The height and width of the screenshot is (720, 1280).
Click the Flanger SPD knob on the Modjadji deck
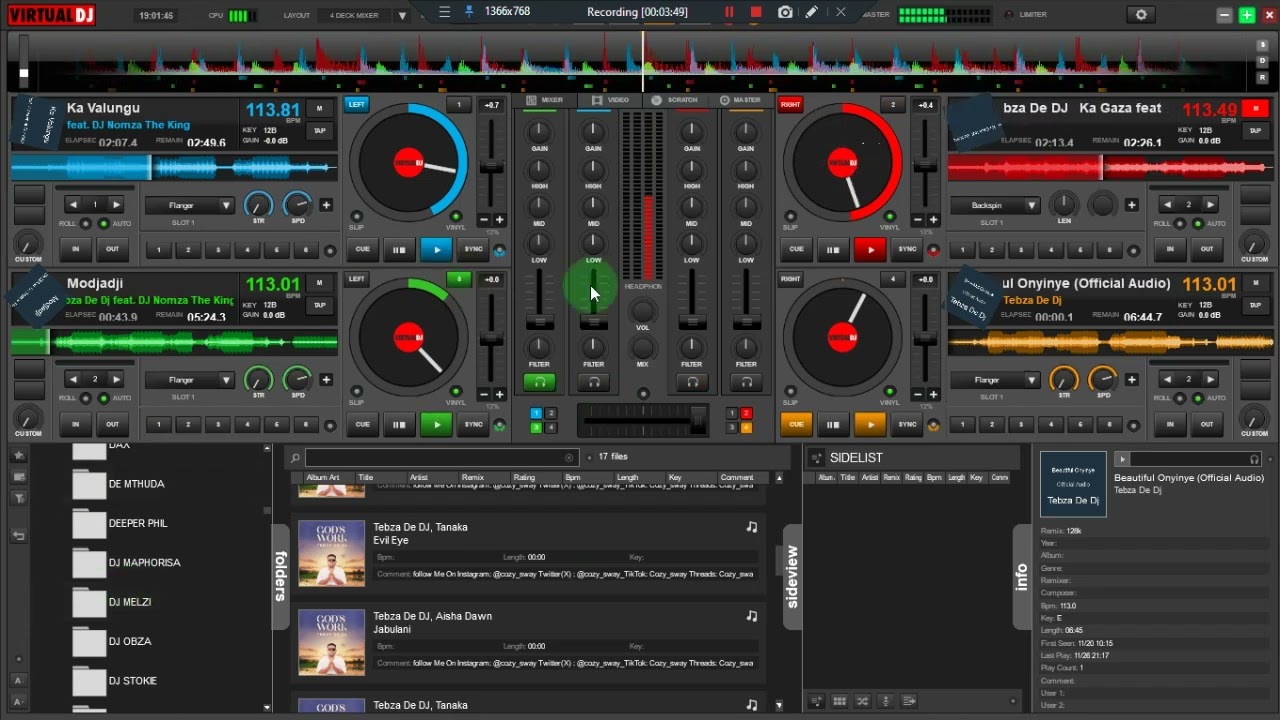[x=297, y=379]
